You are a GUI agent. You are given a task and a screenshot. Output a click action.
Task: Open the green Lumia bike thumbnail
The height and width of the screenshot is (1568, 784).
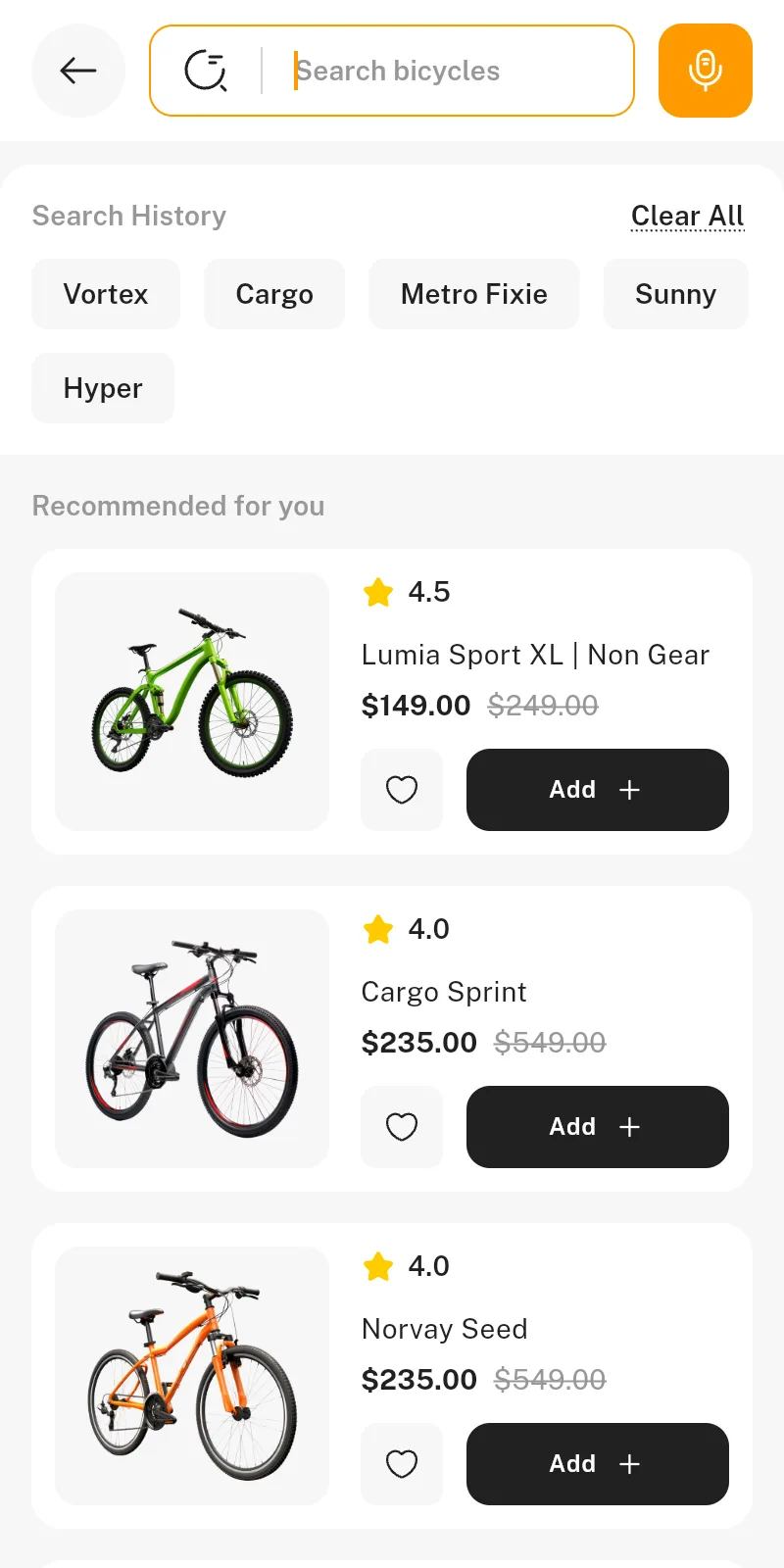(x=192, y=702)
